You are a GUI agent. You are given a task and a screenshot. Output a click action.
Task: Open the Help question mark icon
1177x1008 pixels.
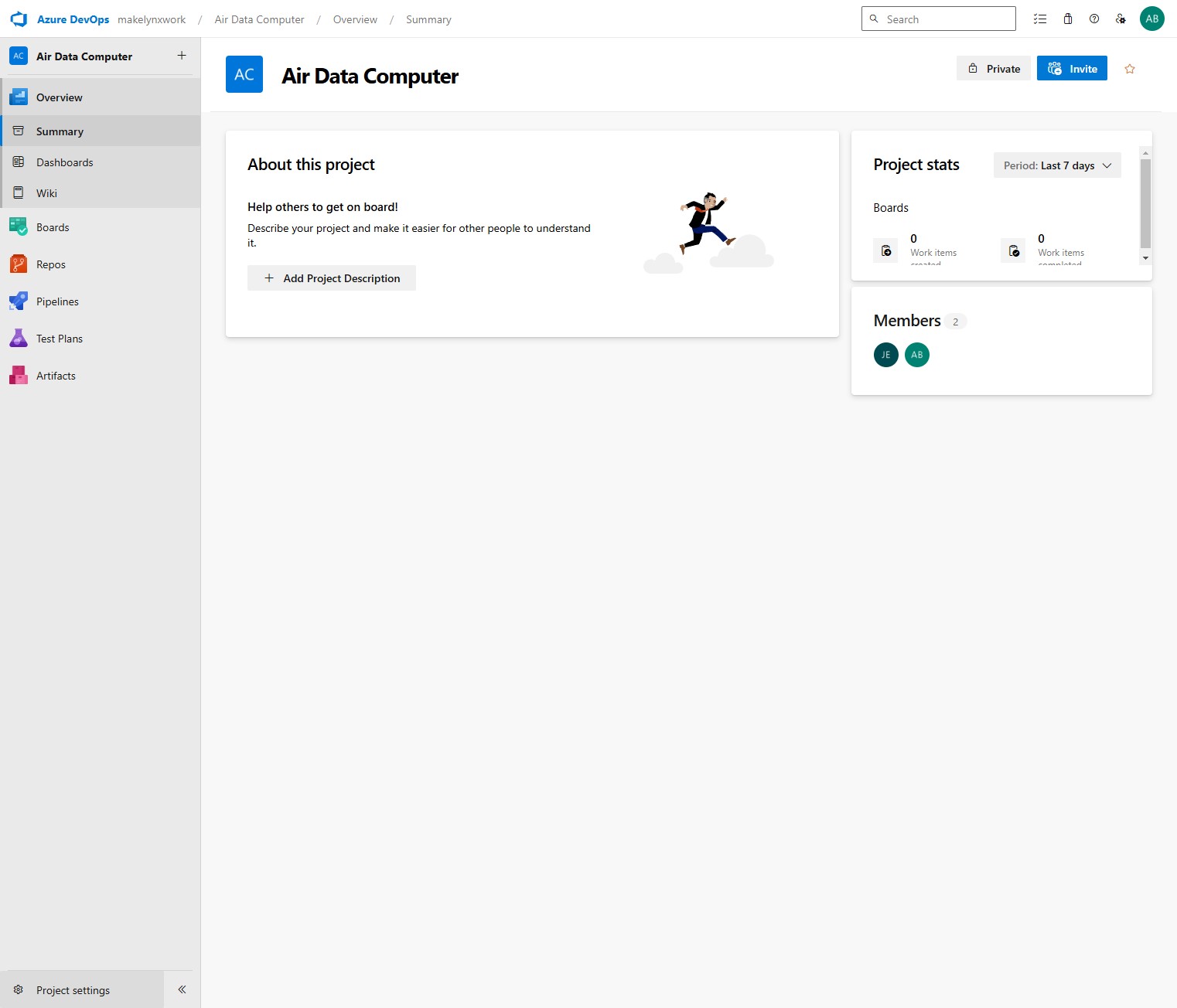(1094, 19)
